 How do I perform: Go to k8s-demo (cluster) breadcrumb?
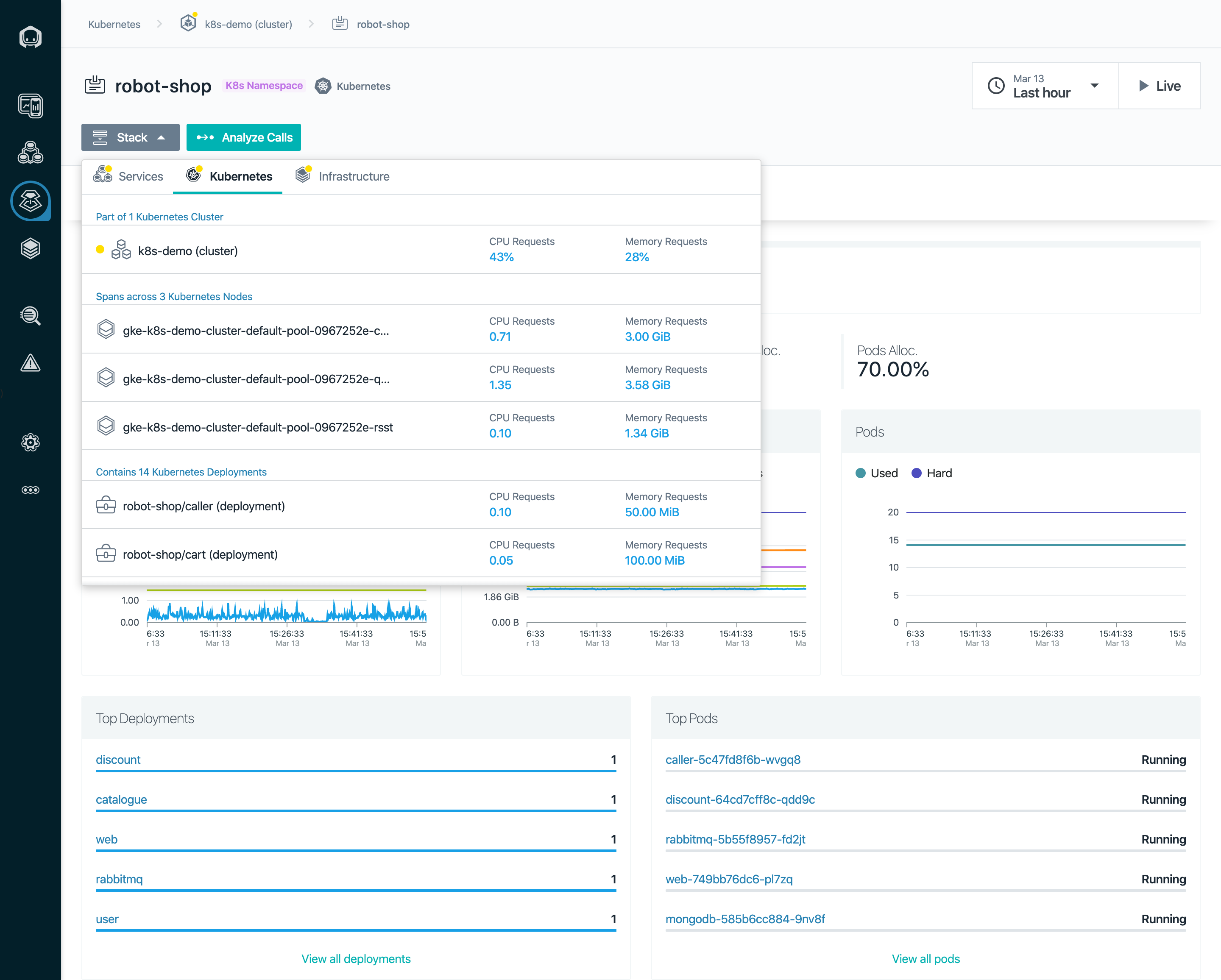click(248, 24)
